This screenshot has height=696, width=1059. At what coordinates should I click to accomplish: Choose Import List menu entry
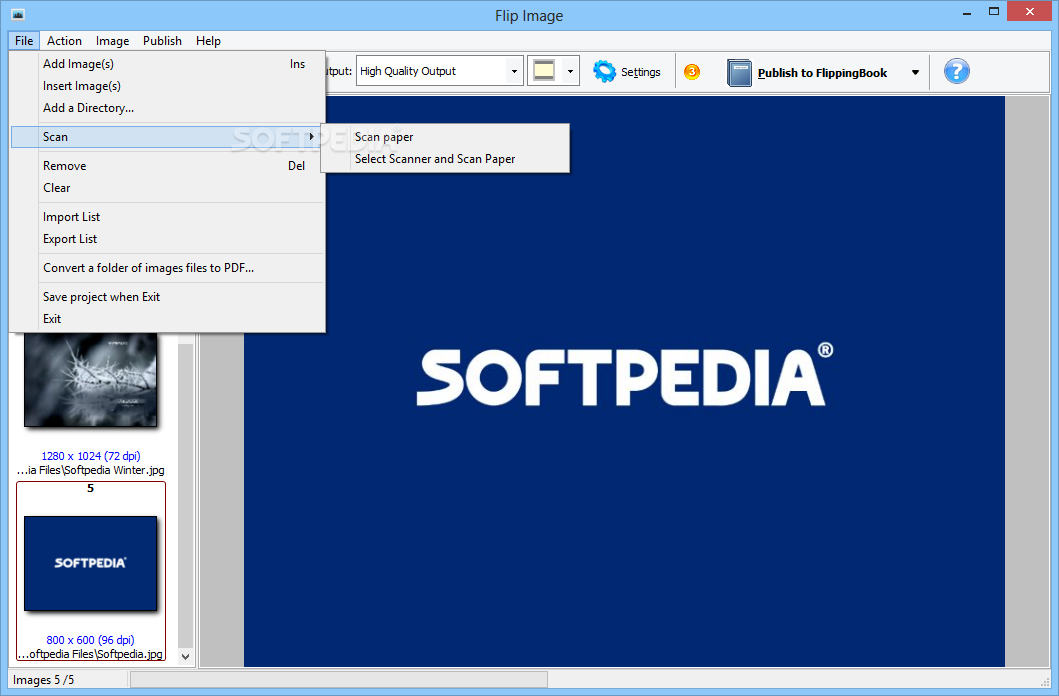click(167, 217)
